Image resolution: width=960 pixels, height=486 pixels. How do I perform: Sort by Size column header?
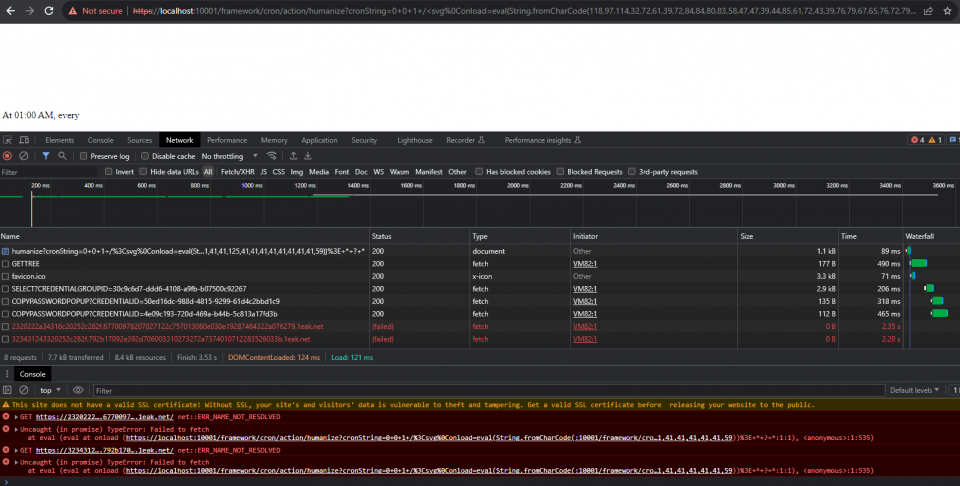[788, 236]
